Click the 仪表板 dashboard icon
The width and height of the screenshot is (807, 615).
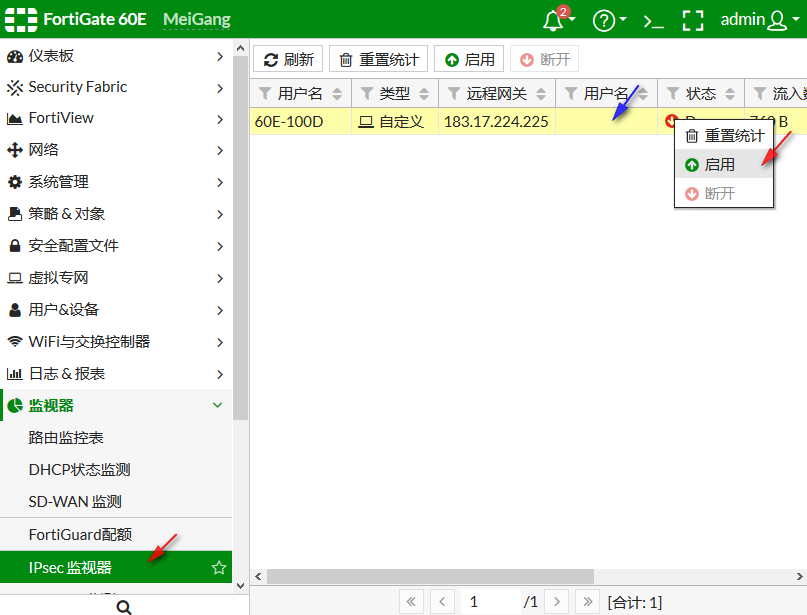click(15, 56)
